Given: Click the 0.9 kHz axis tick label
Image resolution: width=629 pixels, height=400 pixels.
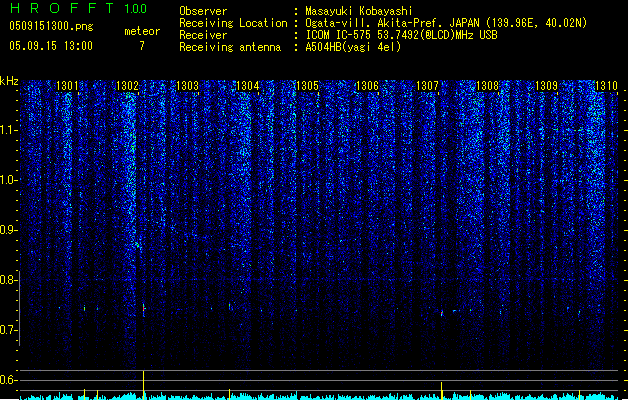Looking at the screenshot, I should coord(9,230).
